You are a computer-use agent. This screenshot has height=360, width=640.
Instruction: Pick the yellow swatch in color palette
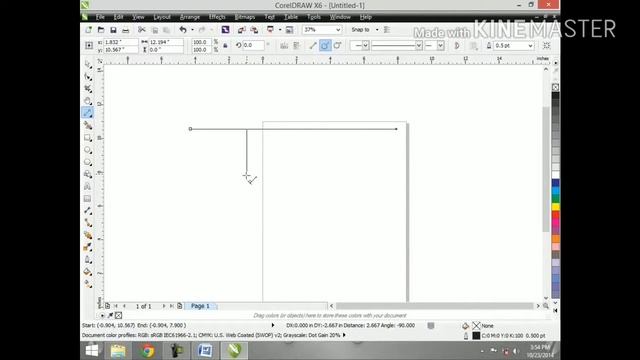point(556,207)
